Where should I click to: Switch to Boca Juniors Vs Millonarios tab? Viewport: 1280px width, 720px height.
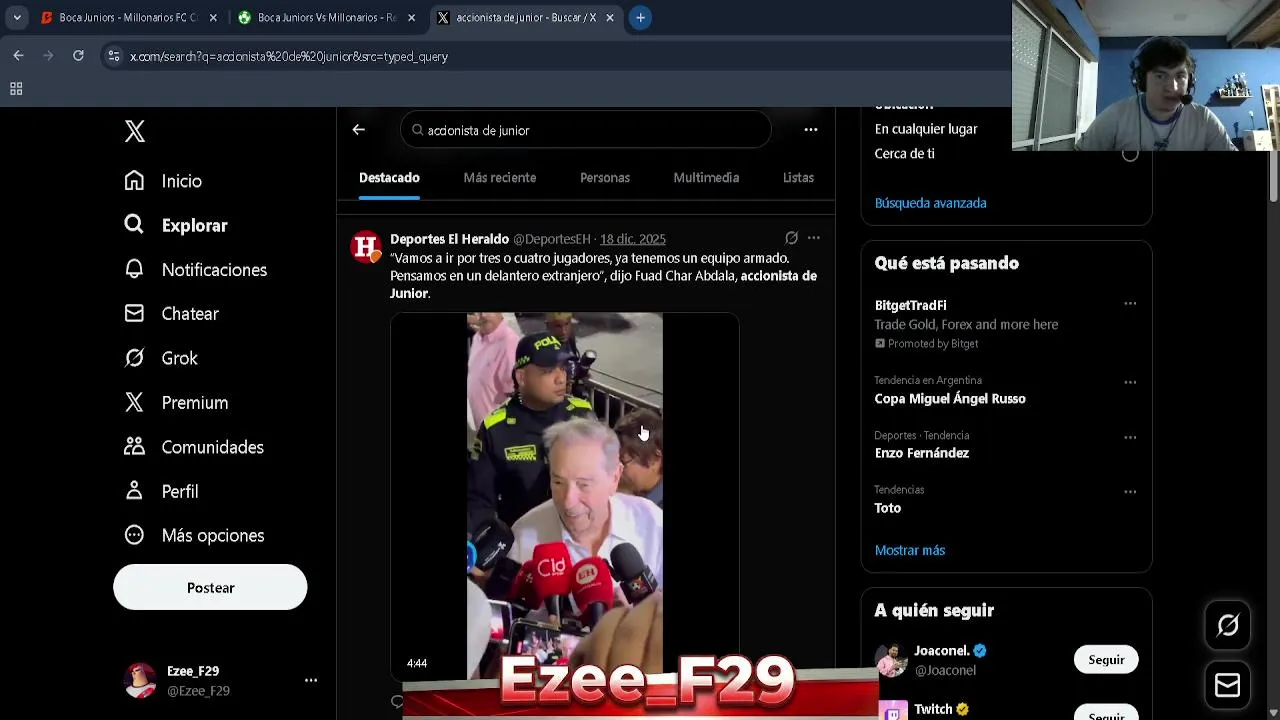point(326,17)
